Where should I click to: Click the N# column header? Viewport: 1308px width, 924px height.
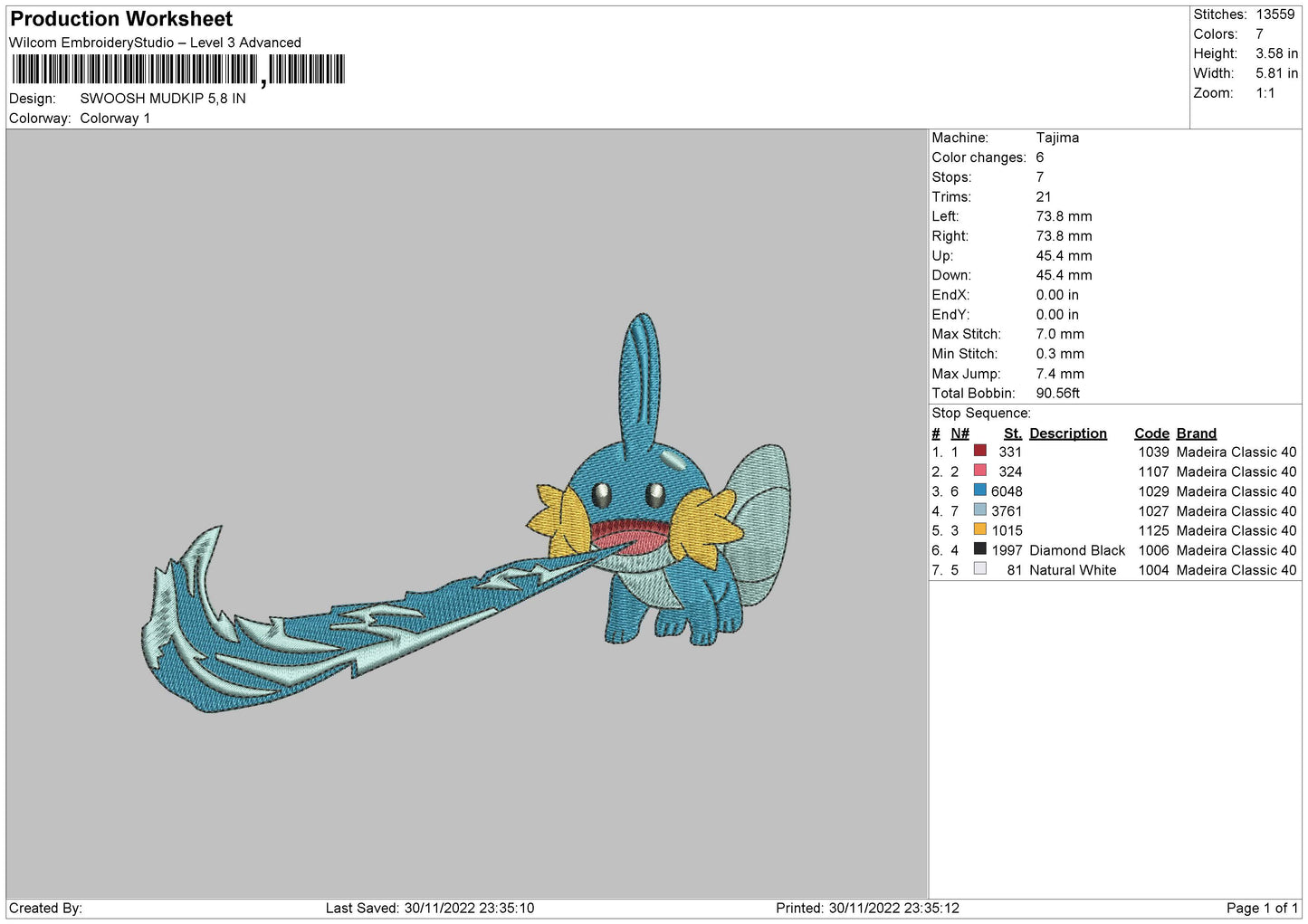(960, 433)
